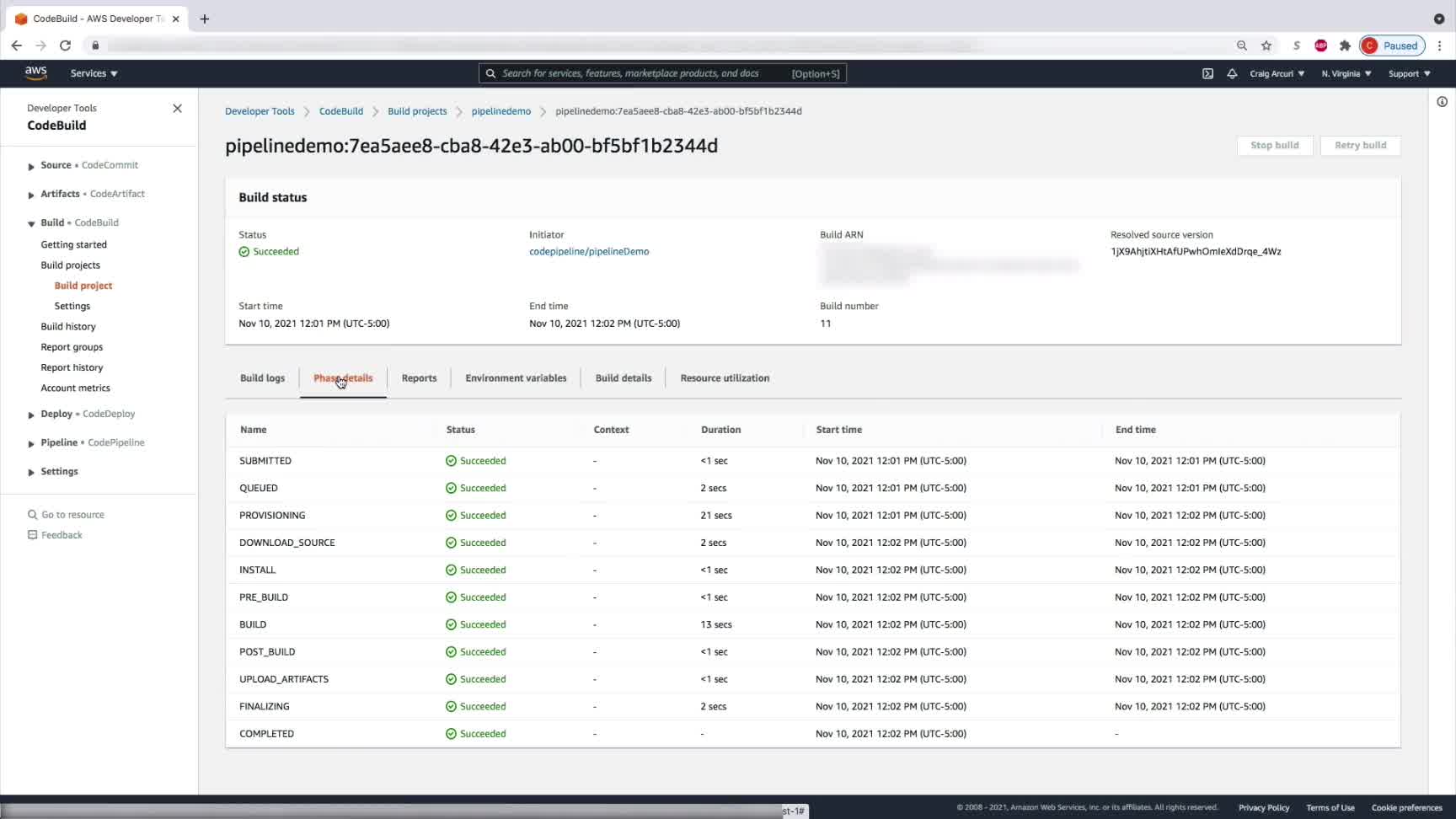Select Build project in the sidebar
The height and width of the screenshot is (819, 1456).
pos(83,286)
